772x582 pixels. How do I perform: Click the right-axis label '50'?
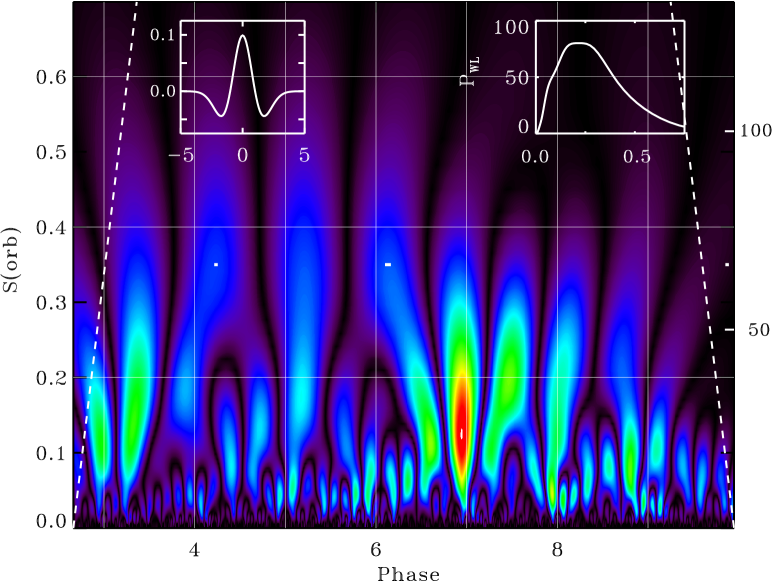click(x=759, y=329)
